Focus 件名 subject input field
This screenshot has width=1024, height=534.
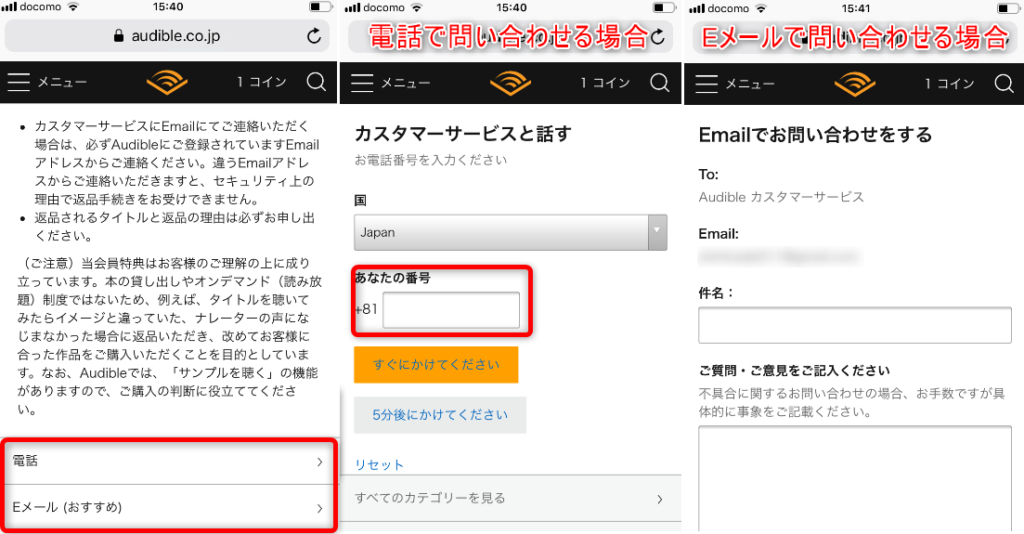click(x=854, y=325)
